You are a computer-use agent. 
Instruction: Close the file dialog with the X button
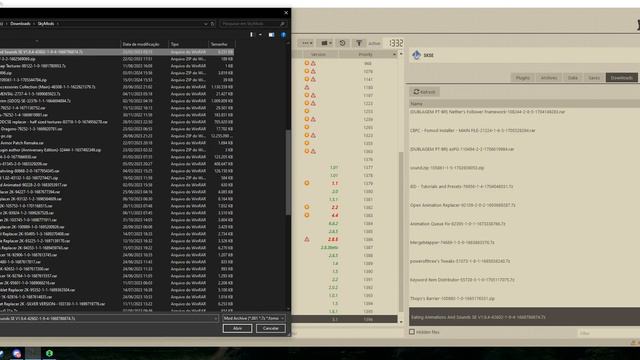286,13
